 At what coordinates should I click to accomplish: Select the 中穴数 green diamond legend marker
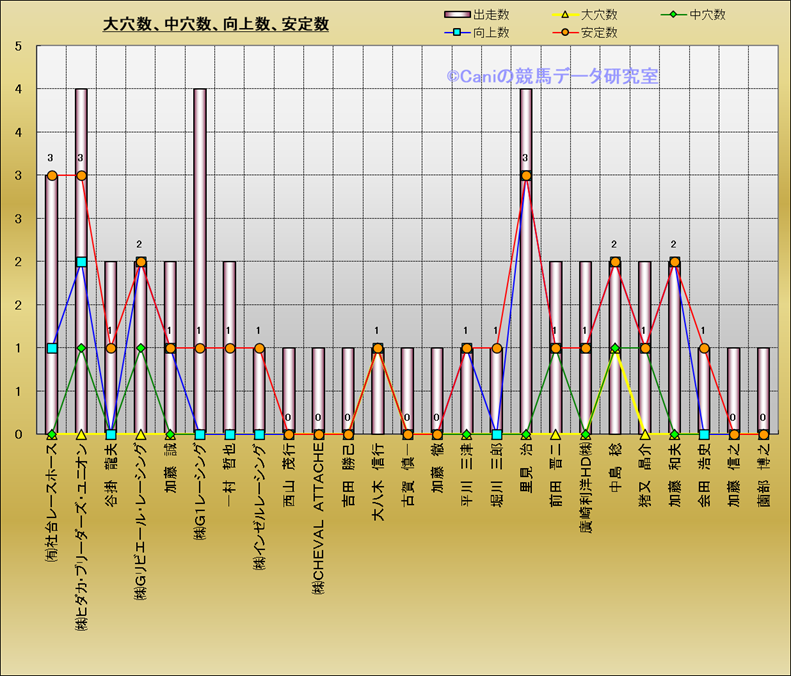point(675,15)
